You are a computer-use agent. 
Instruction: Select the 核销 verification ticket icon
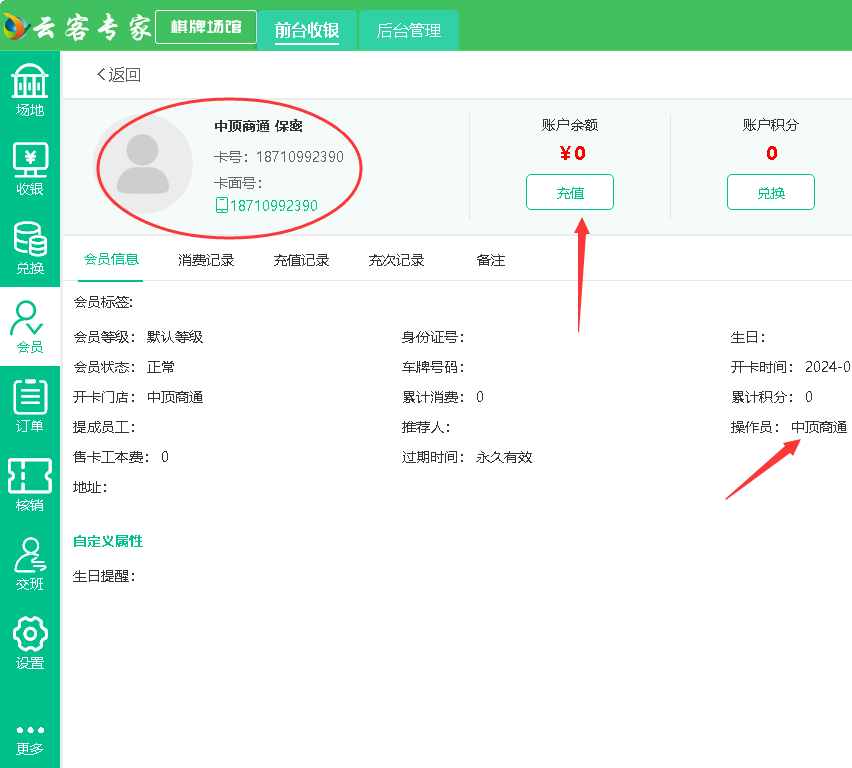pyautogui.click(x=30, y=484)
